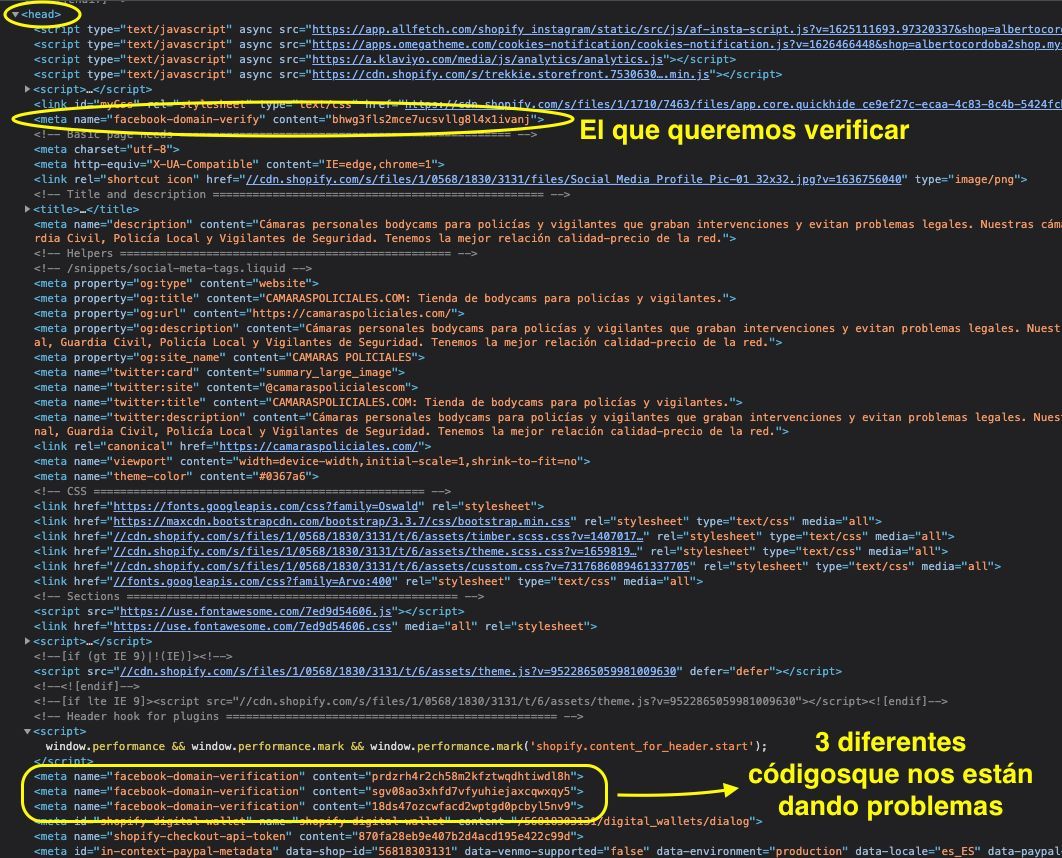Image resolution: width=1062 pixels, height=858 pixels.
Task: Click the /snippets/social-meta-tags.liquid comment
Action: (173, 268)
